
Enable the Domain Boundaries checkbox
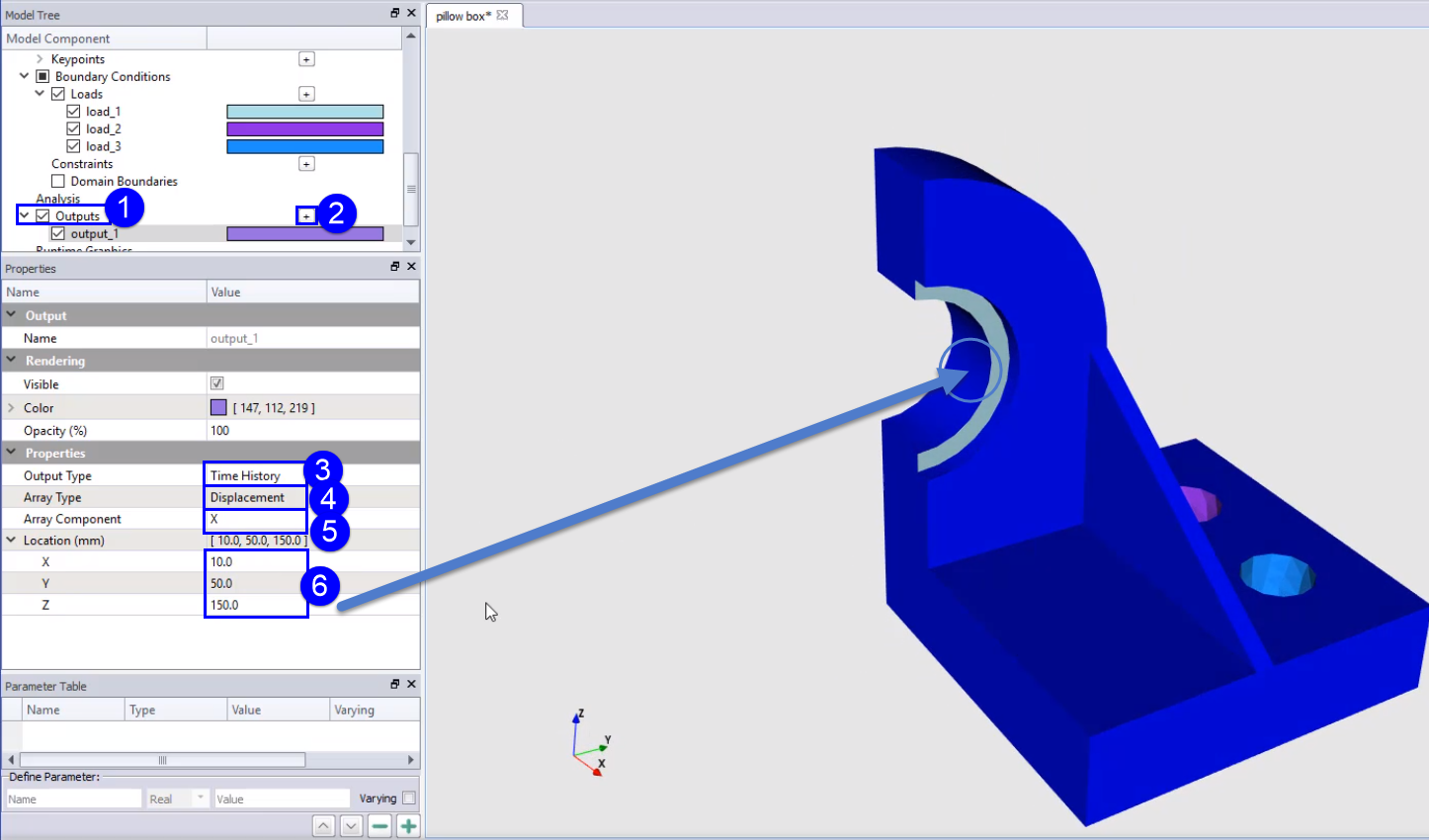[x=58, y=181]
